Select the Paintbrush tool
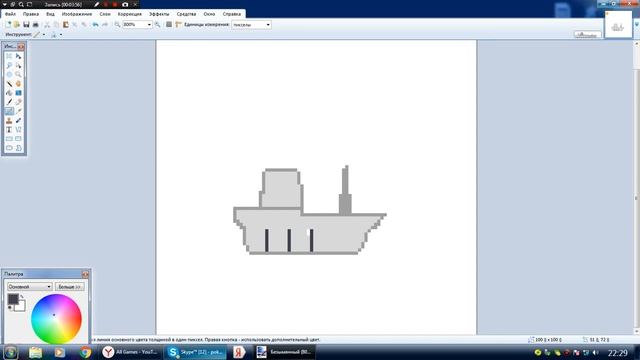The image size is (640, 360). (x=9, y=102)
